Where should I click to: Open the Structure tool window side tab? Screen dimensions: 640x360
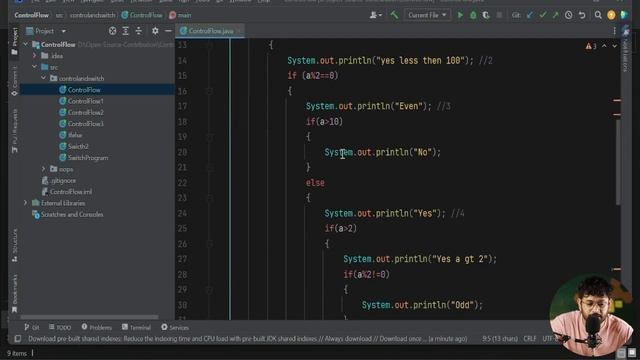pos(15,245)
